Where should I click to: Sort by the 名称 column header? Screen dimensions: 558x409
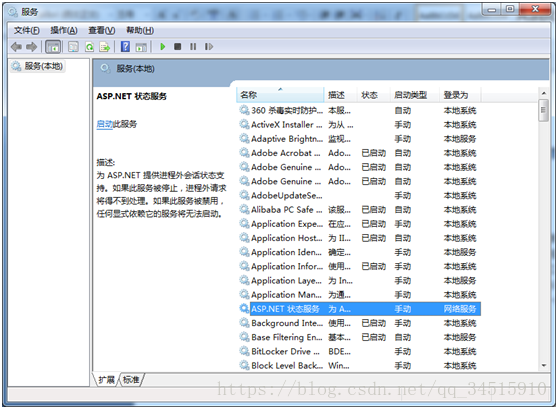(280, 95)
